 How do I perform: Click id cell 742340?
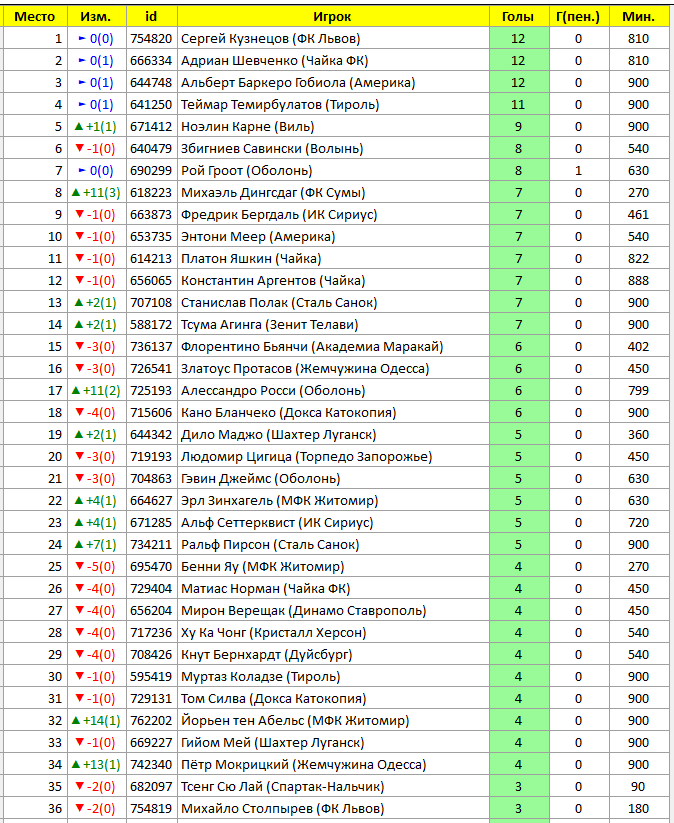[152, 765]
